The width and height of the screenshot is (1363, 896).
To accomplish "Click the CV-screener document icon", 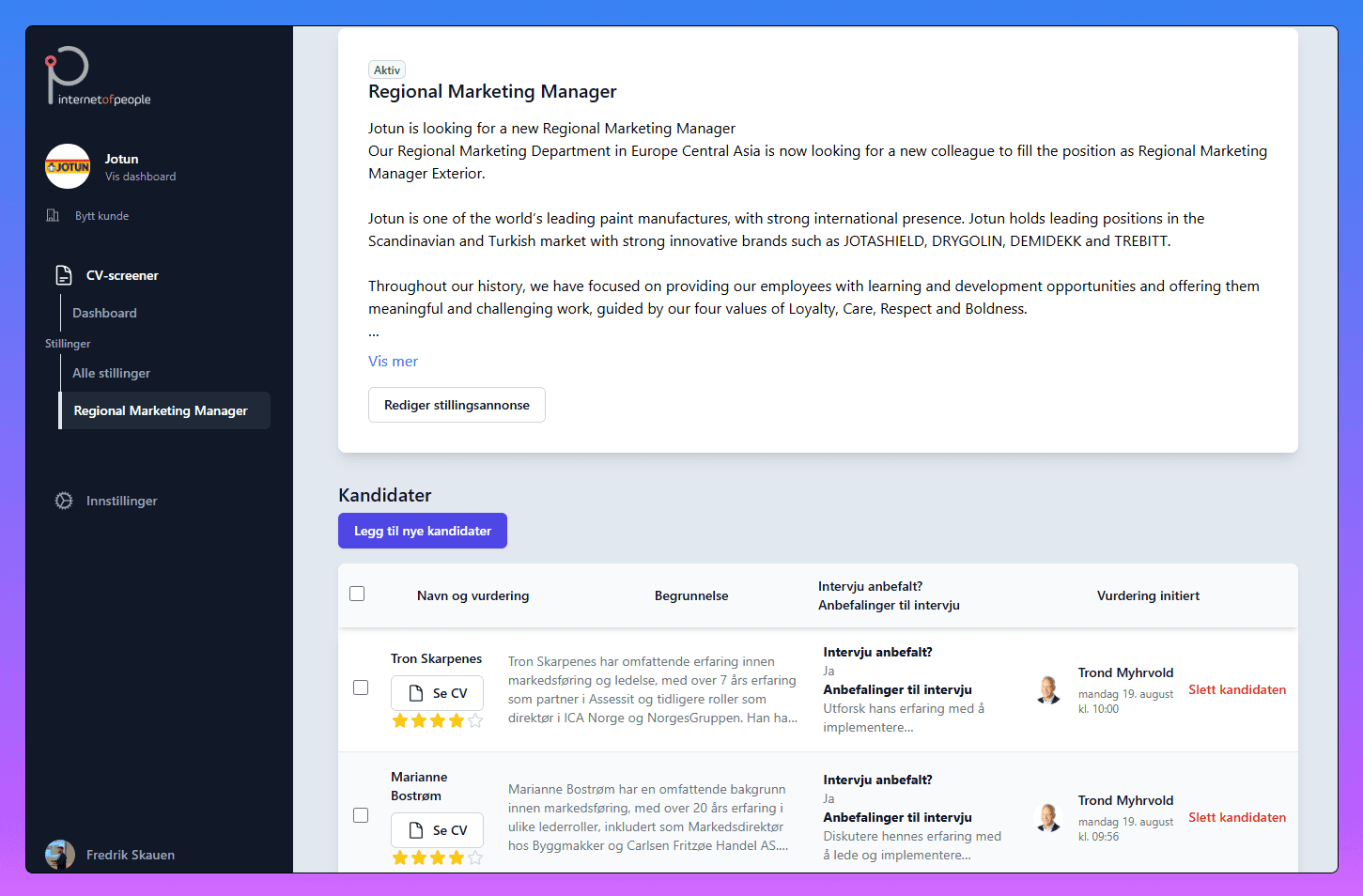I will pos(64,275).
